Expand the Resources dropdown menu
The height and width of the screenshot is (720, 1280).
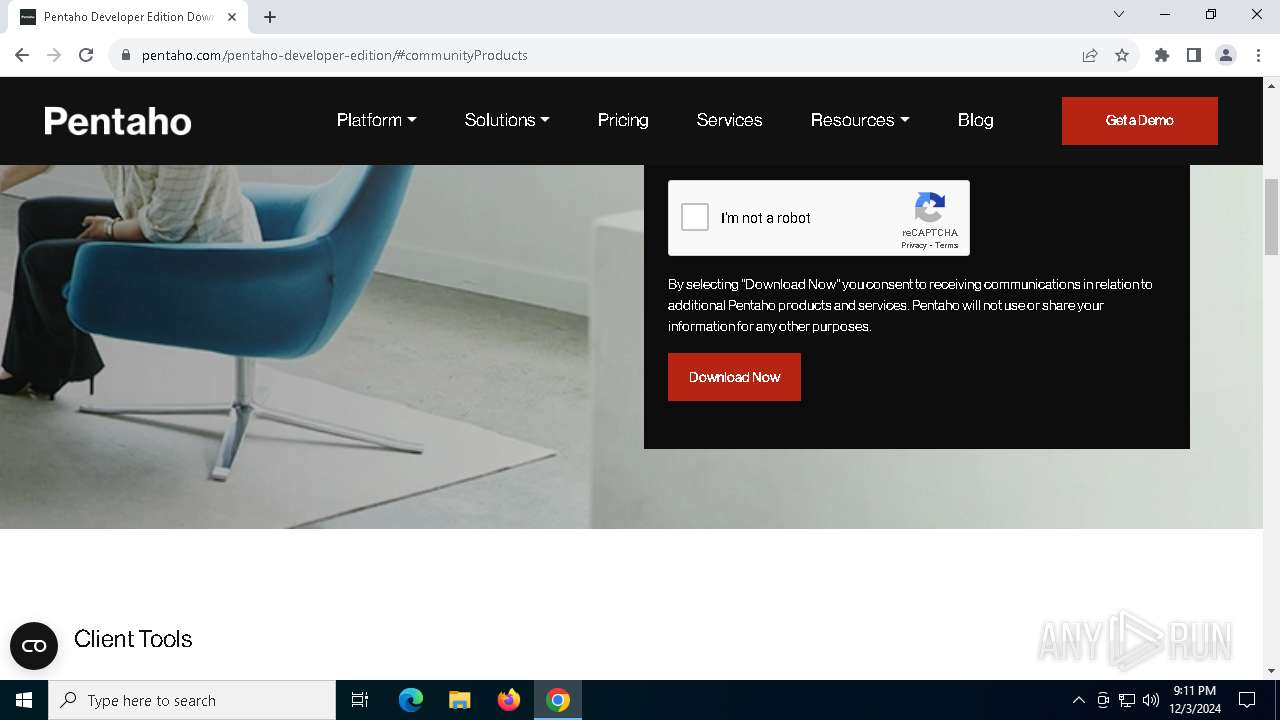860,120
